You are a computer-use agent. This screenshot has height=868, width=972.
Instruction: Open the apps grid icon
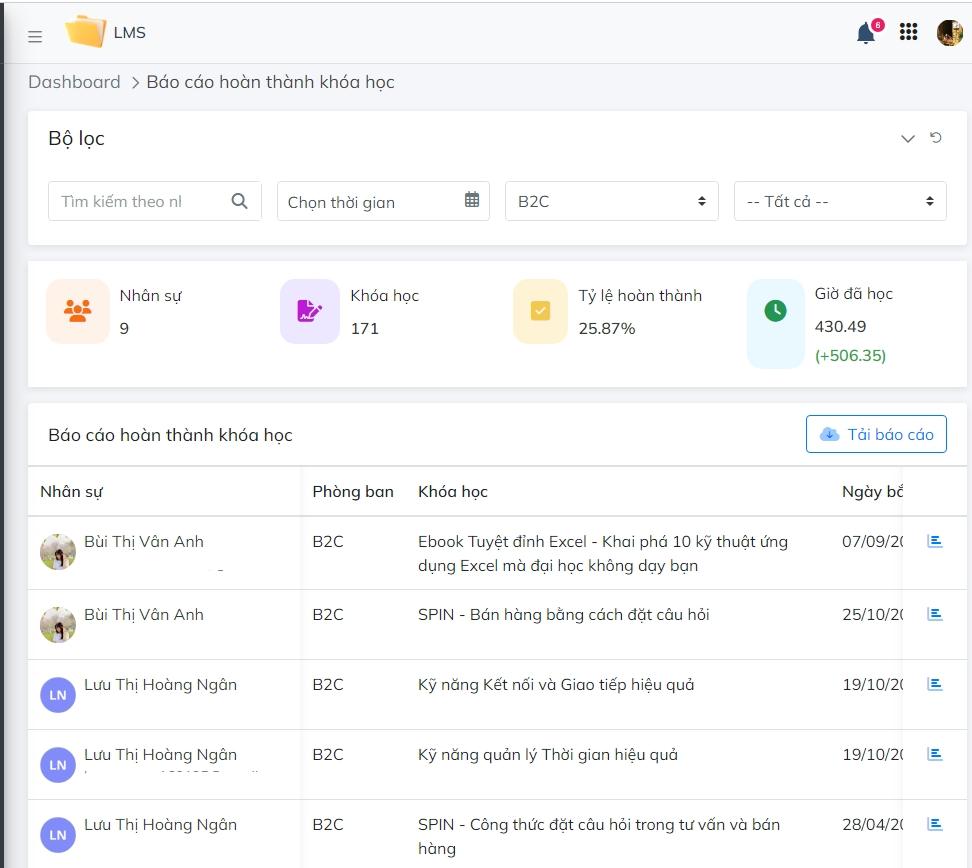click(908, 32)
